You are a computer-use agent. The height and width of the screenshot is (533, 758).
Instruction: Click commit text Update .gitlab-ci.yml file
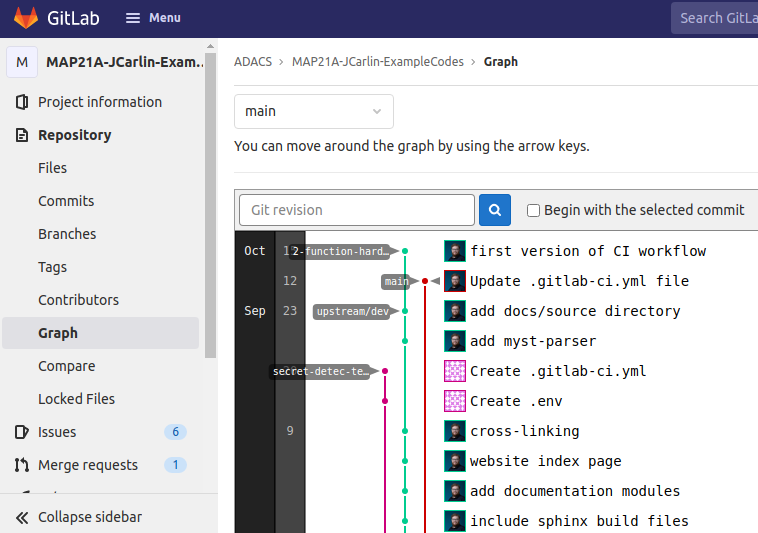point(580,281)
